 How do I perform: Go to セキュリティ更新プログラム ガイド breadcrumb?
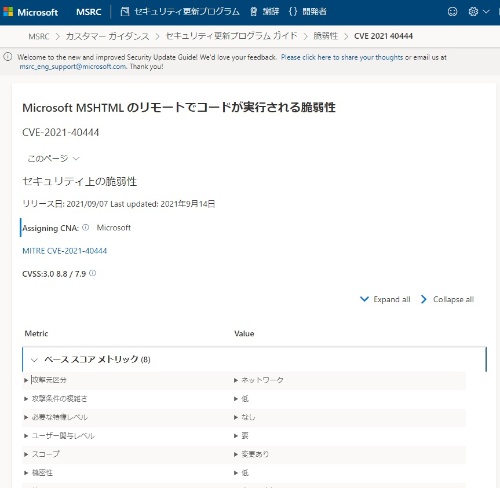(232, 36)
